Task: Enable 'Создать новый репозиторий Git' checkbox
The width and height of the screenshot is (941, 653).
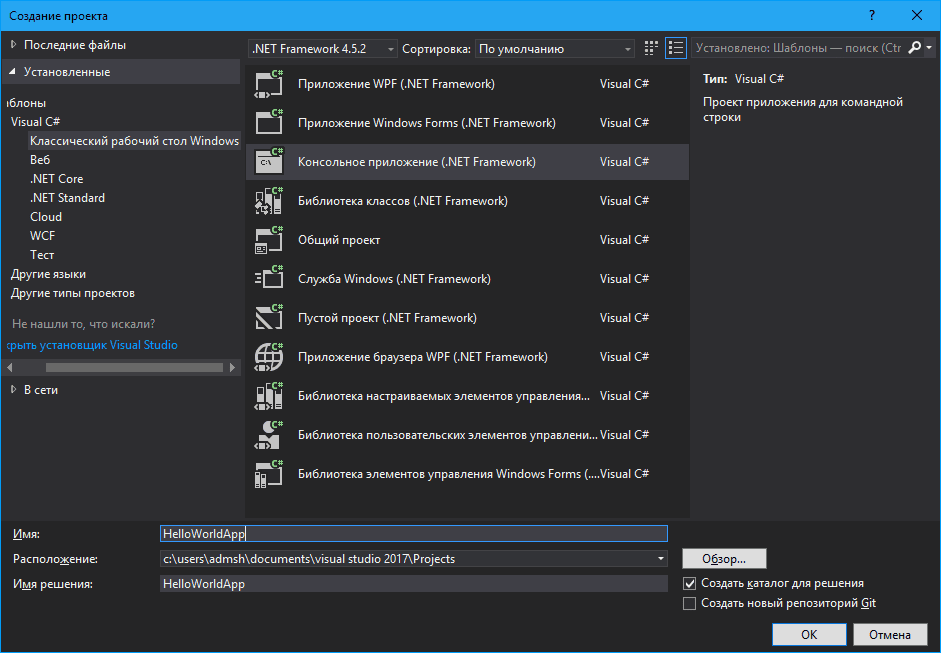Action: (690, 603)
